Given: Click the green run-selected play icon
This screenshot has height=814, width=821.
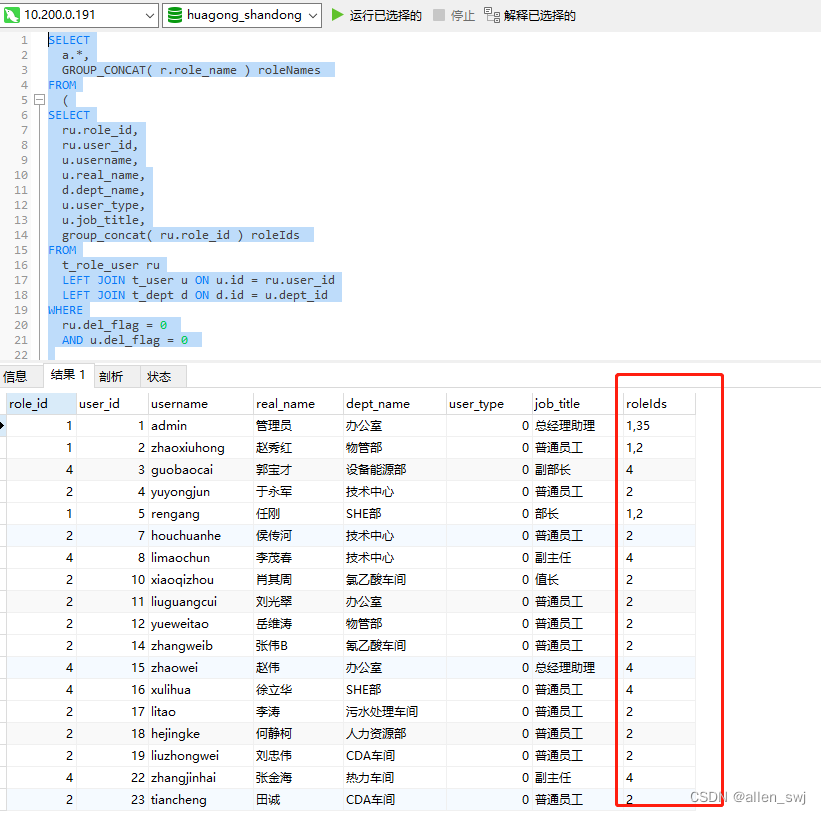Looking at the screenshot, I should [x=337, y=15].
